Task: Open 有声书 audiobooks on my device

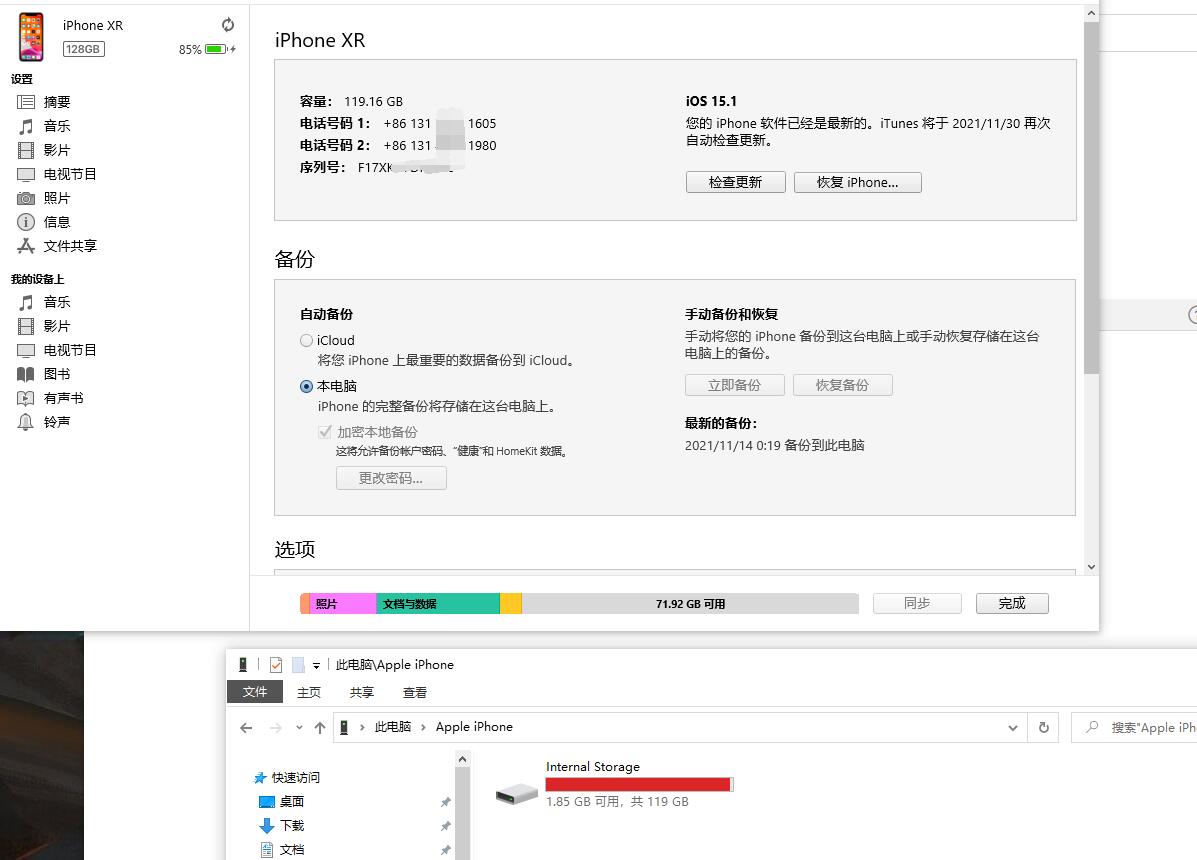Action: point(63,398)
